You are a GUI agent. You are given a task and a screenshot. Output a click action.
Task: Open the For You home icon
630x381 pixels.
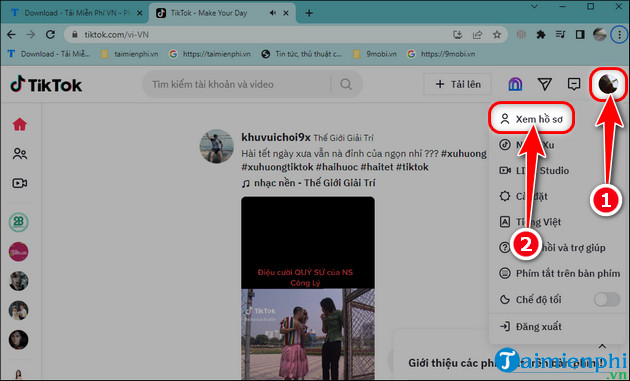19,124
